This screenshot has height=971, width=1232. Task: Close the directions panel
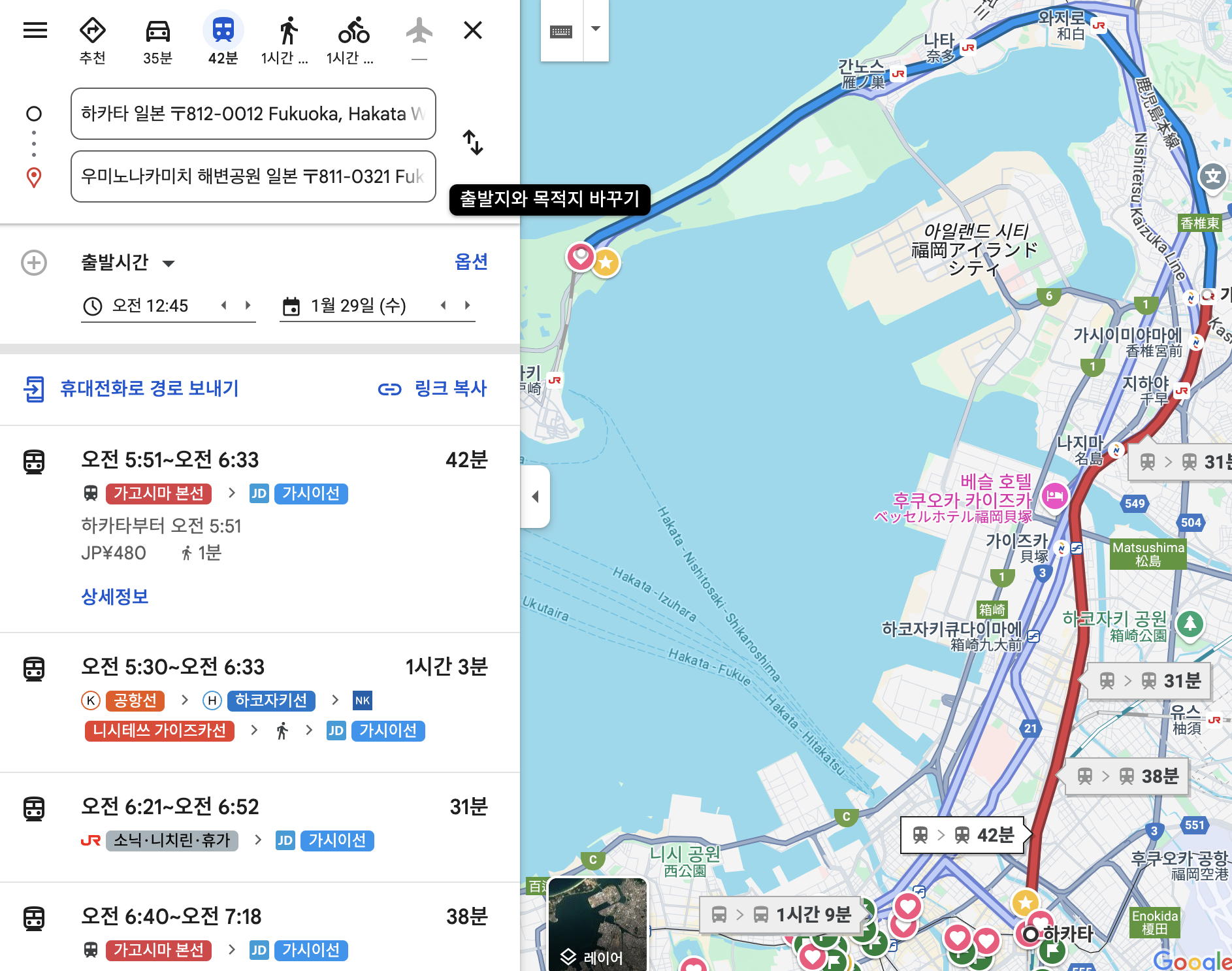(473, 30)
